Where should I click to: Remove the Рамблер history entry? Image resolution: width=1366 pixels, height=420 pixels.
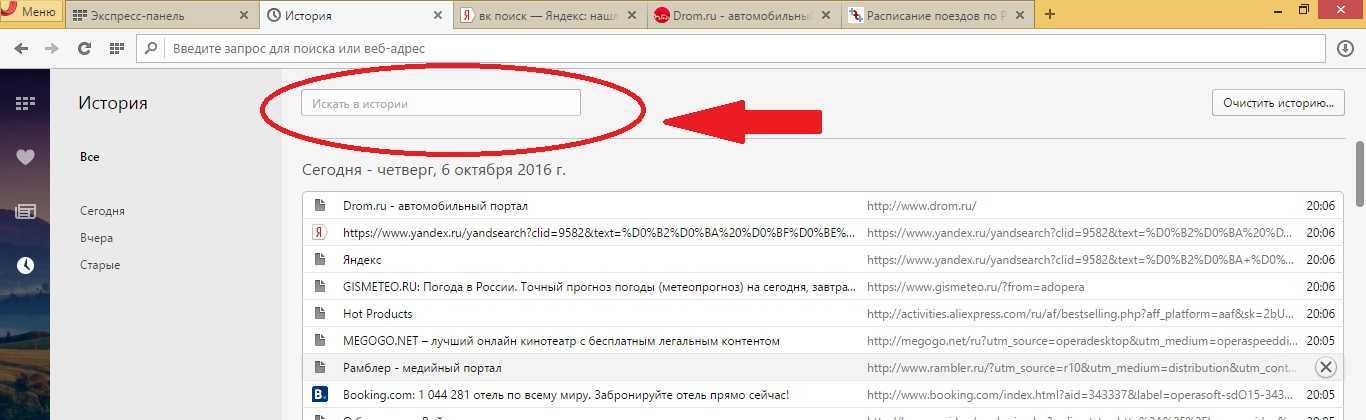coord(1326,367)
